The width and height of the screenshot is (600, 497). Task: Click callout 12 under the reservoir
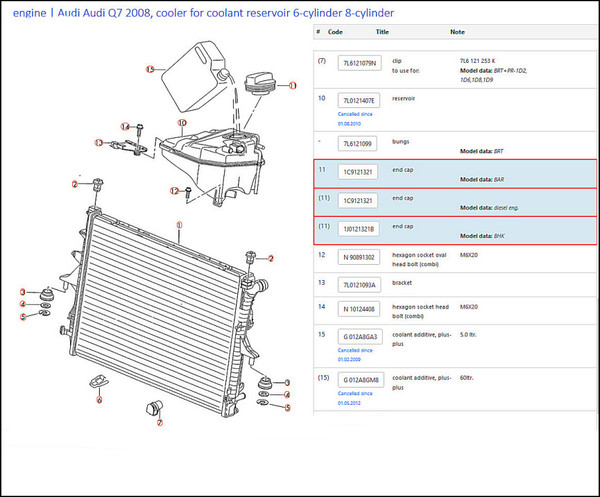(x=173, y=191)
